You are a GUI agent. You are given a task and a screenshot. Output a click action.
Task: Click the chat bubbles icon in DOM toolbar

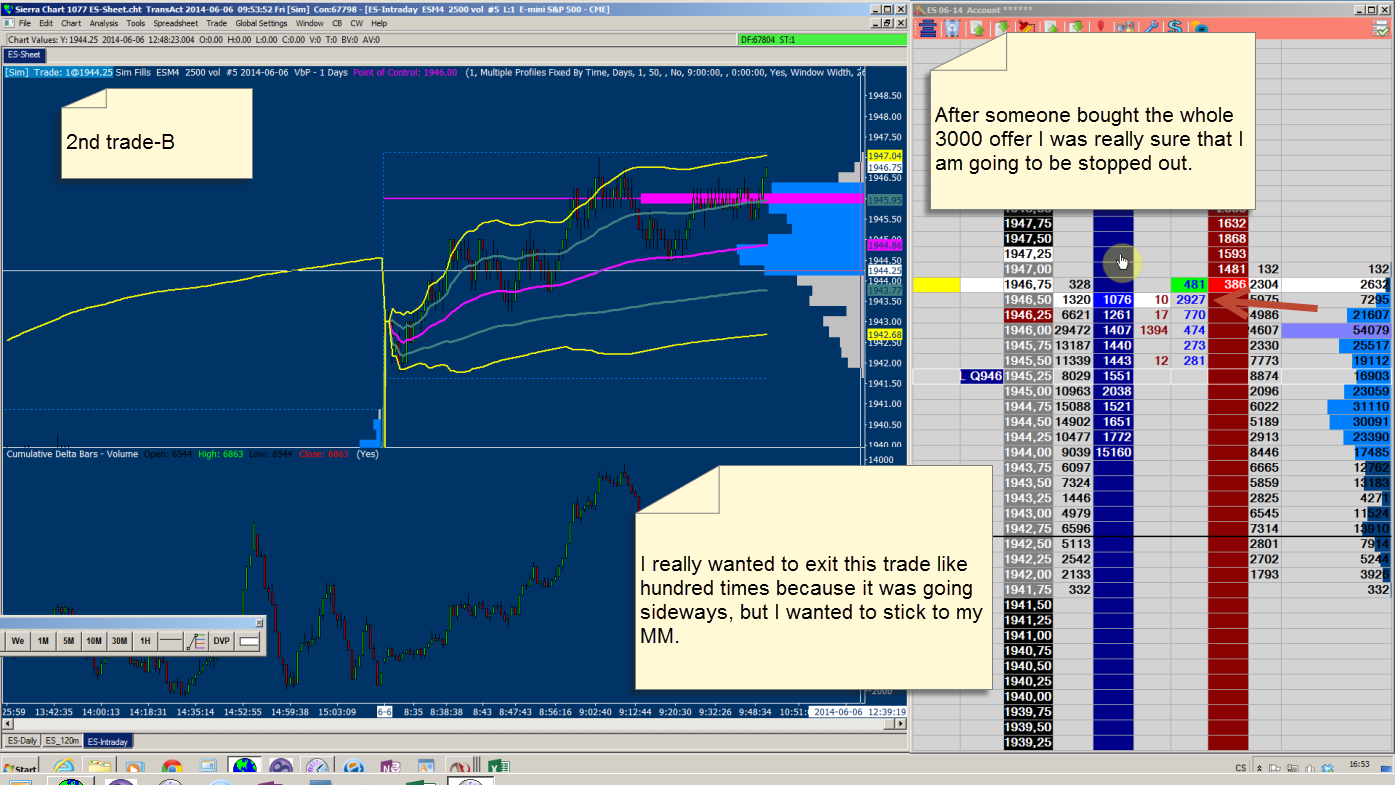coord(1198,28)
